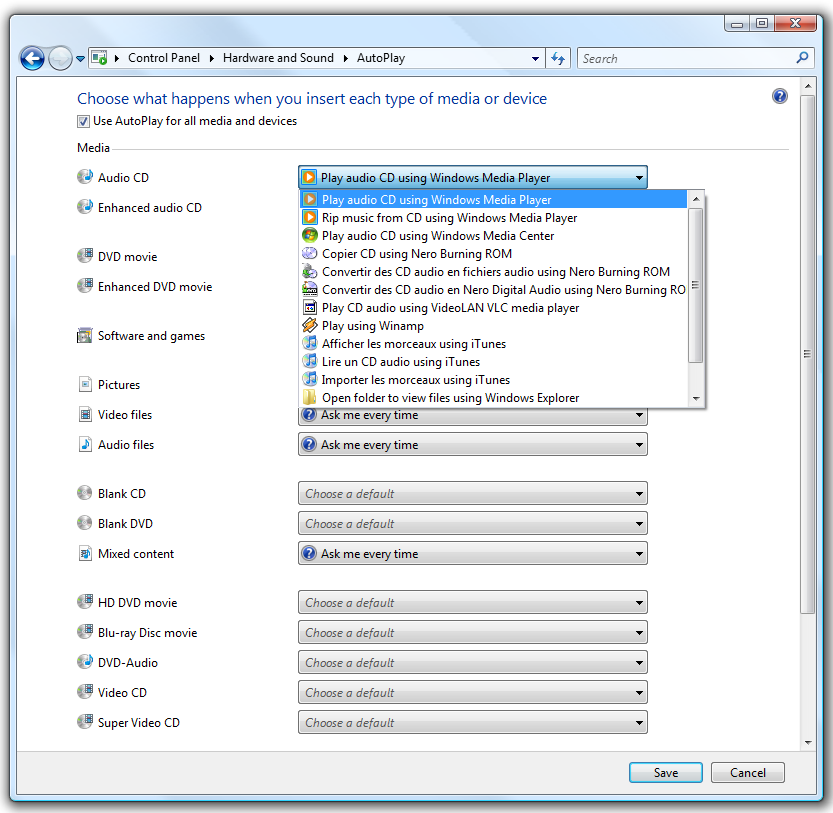The width and height of the screenshot is (833, 813).
Task: Open the Blank CD default dropdown
Action: tap(473, 493)
